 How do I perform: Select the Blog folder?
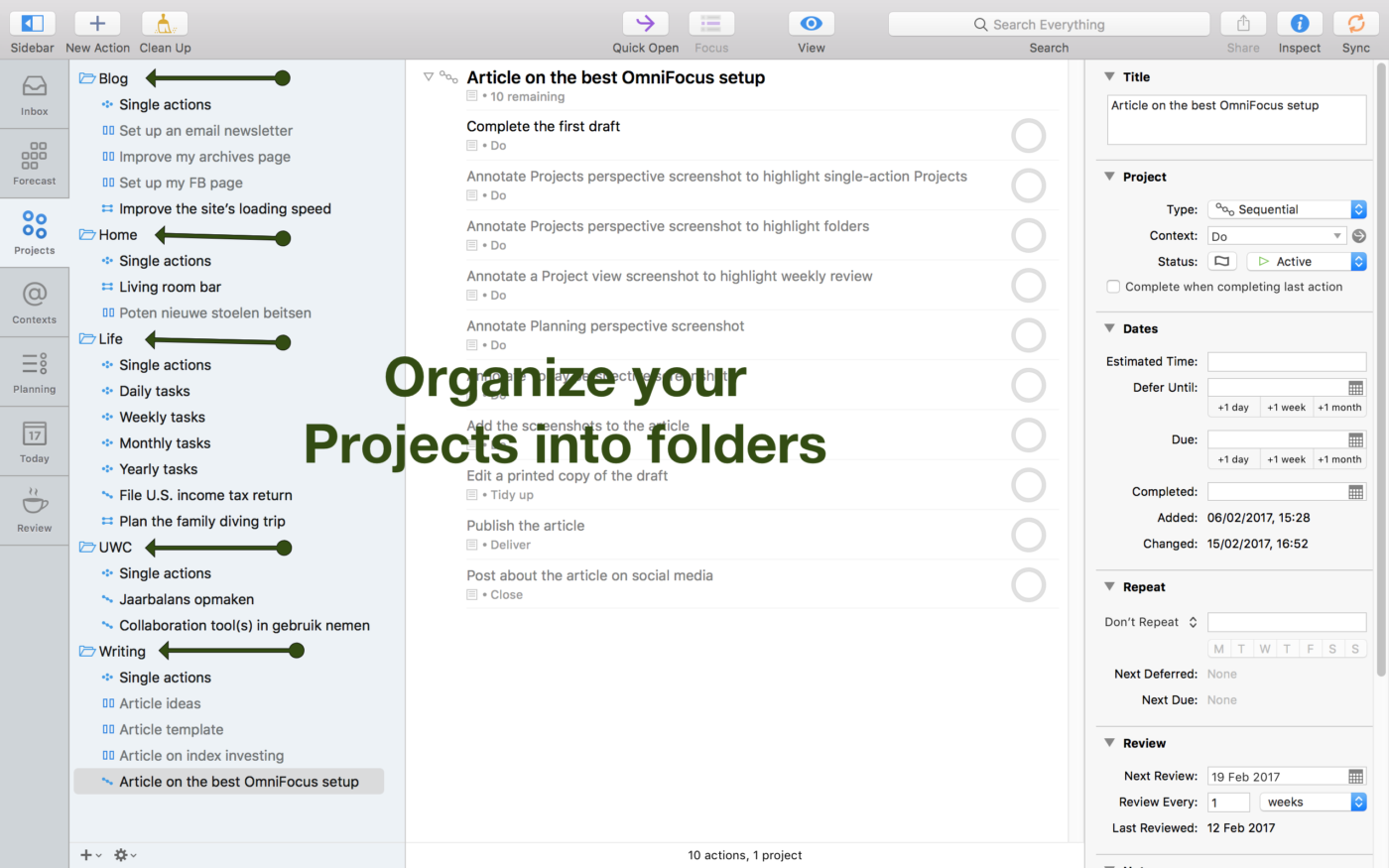[x=104, y=78]
